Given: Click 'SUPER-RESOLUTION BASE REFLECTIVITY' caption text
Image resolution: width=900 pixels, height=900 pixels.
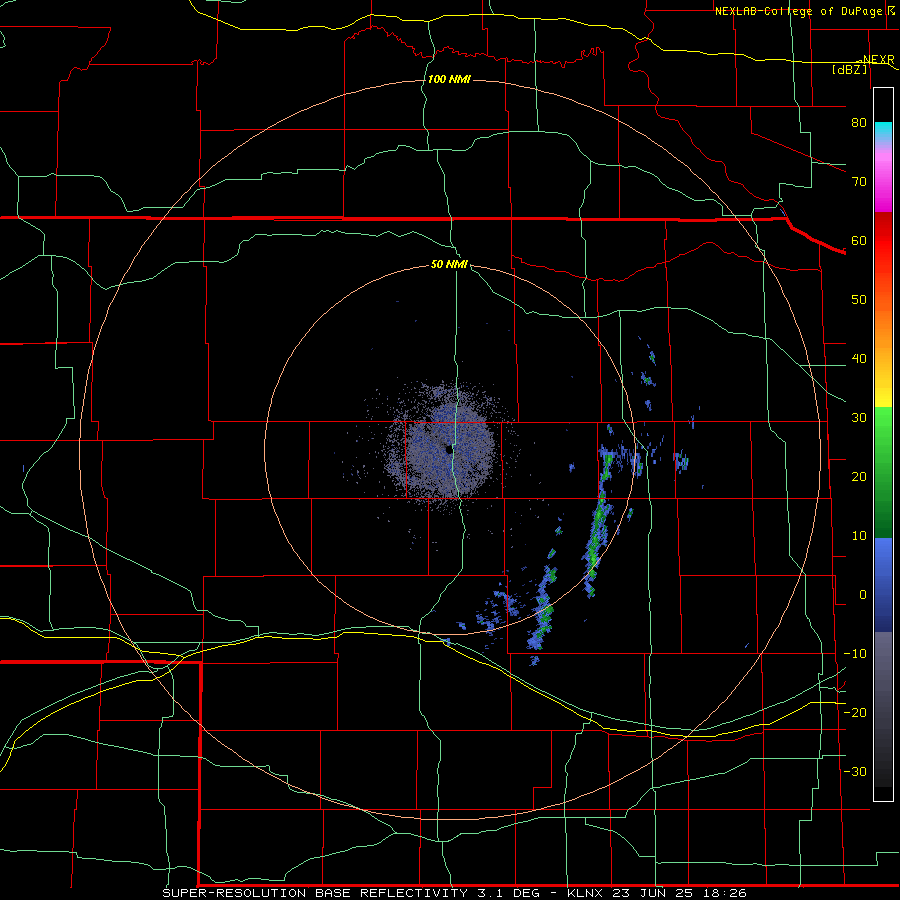Looking at the screenshot, I should pyautogui.click(x=315, y=893).
